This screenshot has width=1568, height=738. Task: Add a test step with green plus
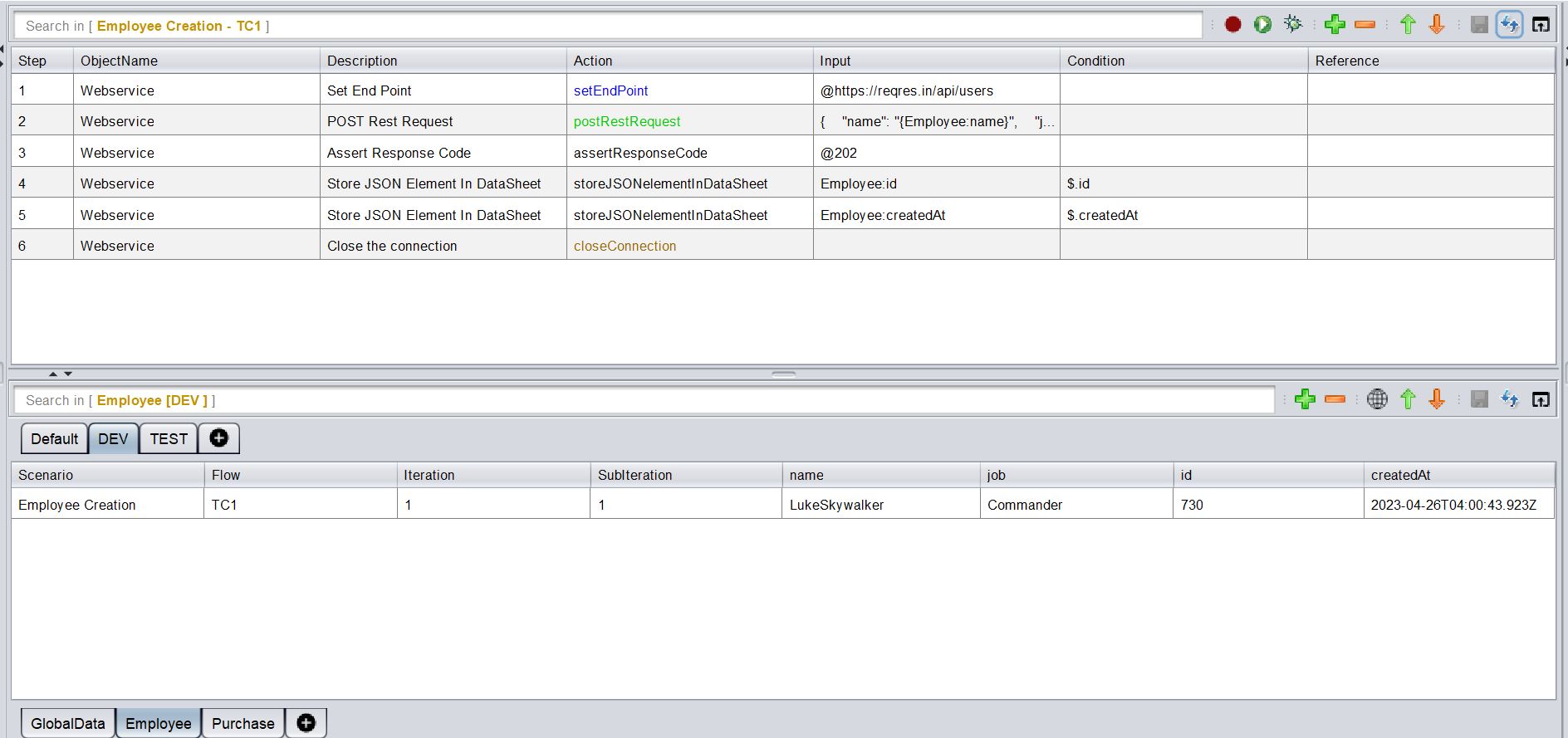click(x=1335, y=25)
